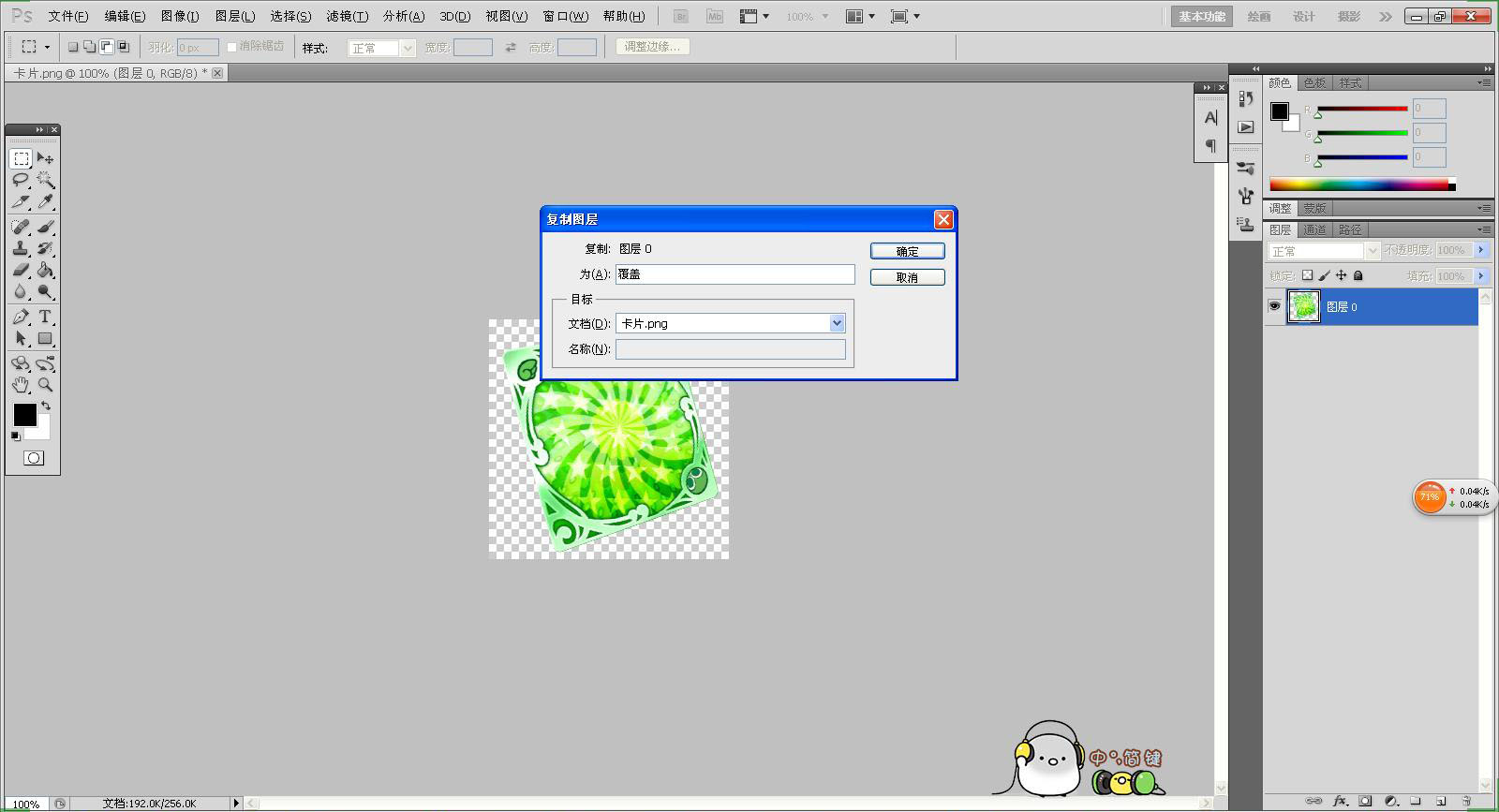Click the fx layer style icon

click(x=1340, y=801)
